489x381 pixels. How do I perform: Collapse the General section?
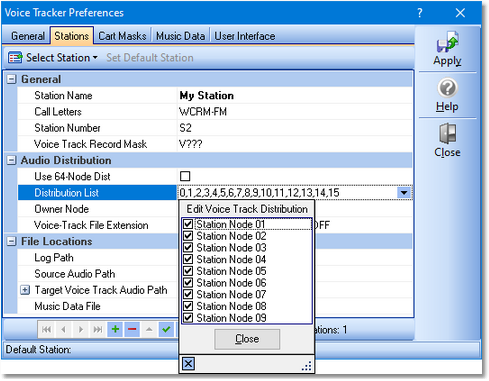tap(11, 79)
